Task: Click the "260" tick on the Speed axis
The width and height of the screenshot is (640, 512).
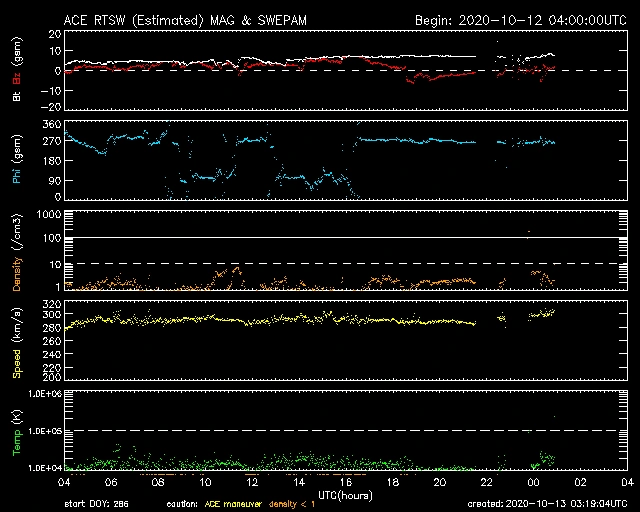Action: (52, 341)
